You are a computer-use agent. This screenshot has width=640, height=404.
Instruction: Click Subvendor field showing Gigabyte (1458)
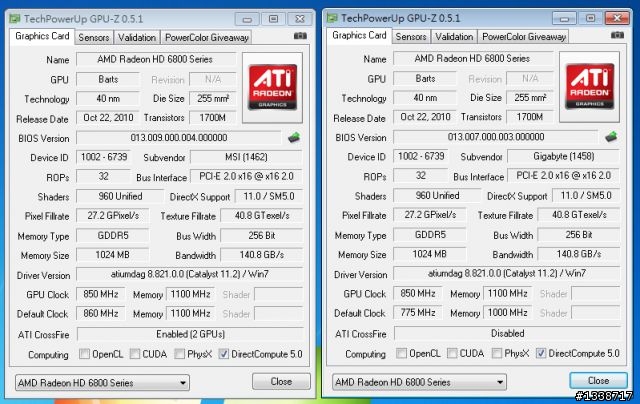pyautogui.click(x=563, y=156)
